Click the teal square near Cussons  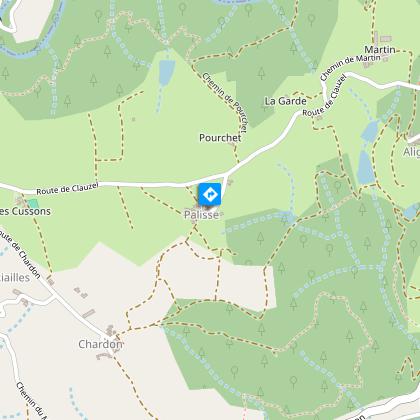(x=33, y=204)
